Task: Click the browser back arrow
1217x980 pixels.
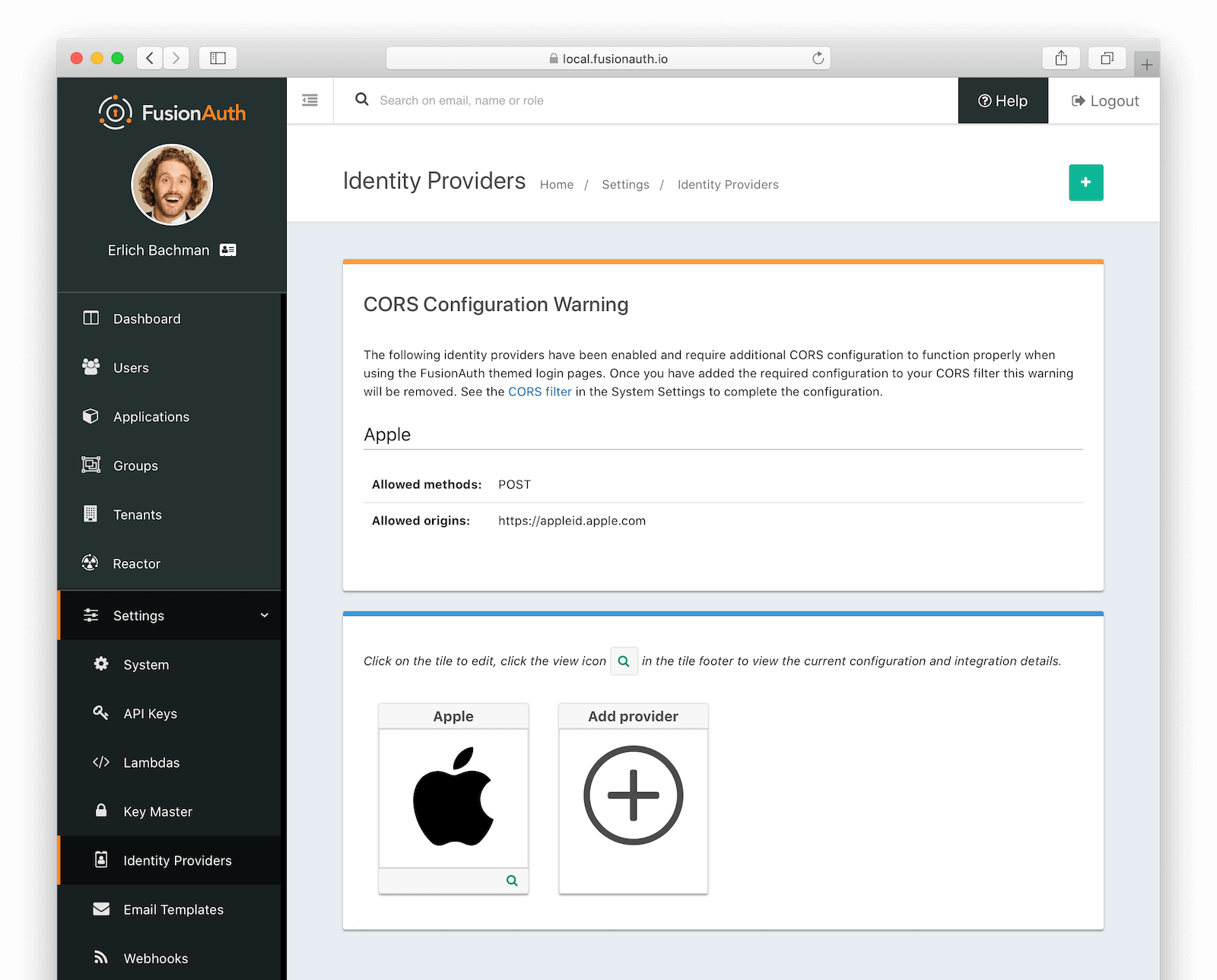Action: click(150, 58)
